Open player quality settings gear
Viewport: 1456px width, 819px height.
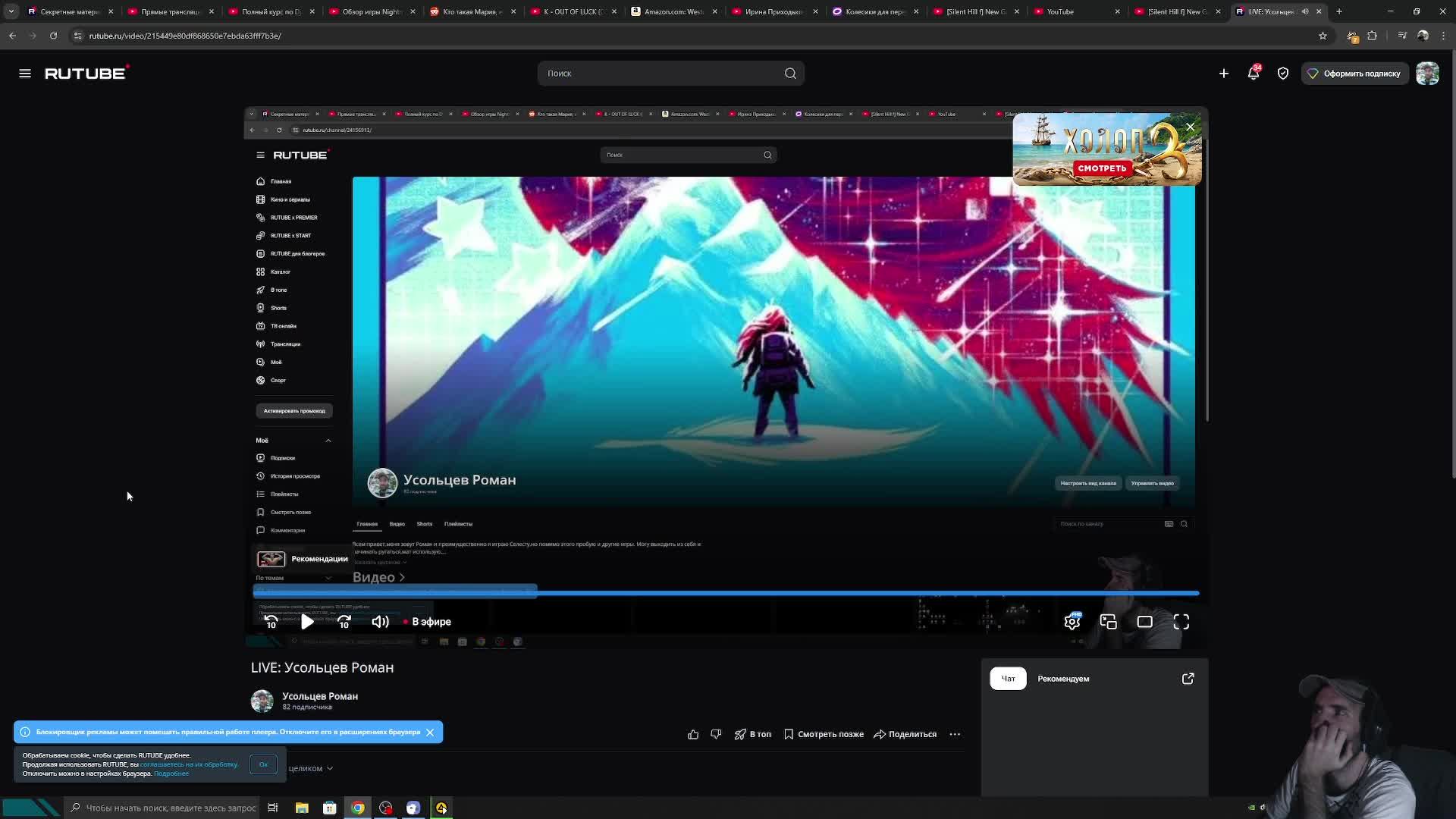coord(1072,622)
